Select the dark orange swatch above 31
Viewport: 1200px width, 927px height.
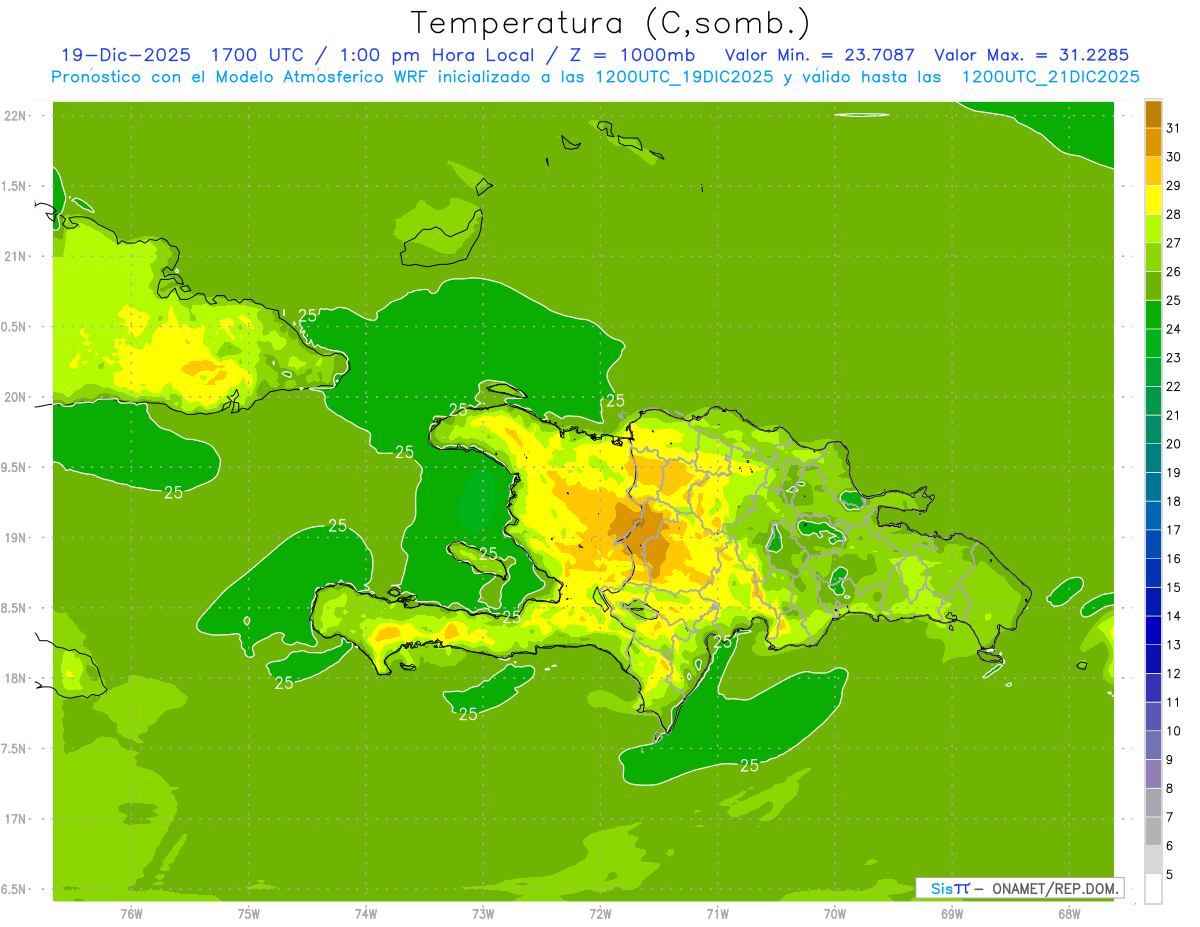pyautogui.click(x=1153, y=113)
